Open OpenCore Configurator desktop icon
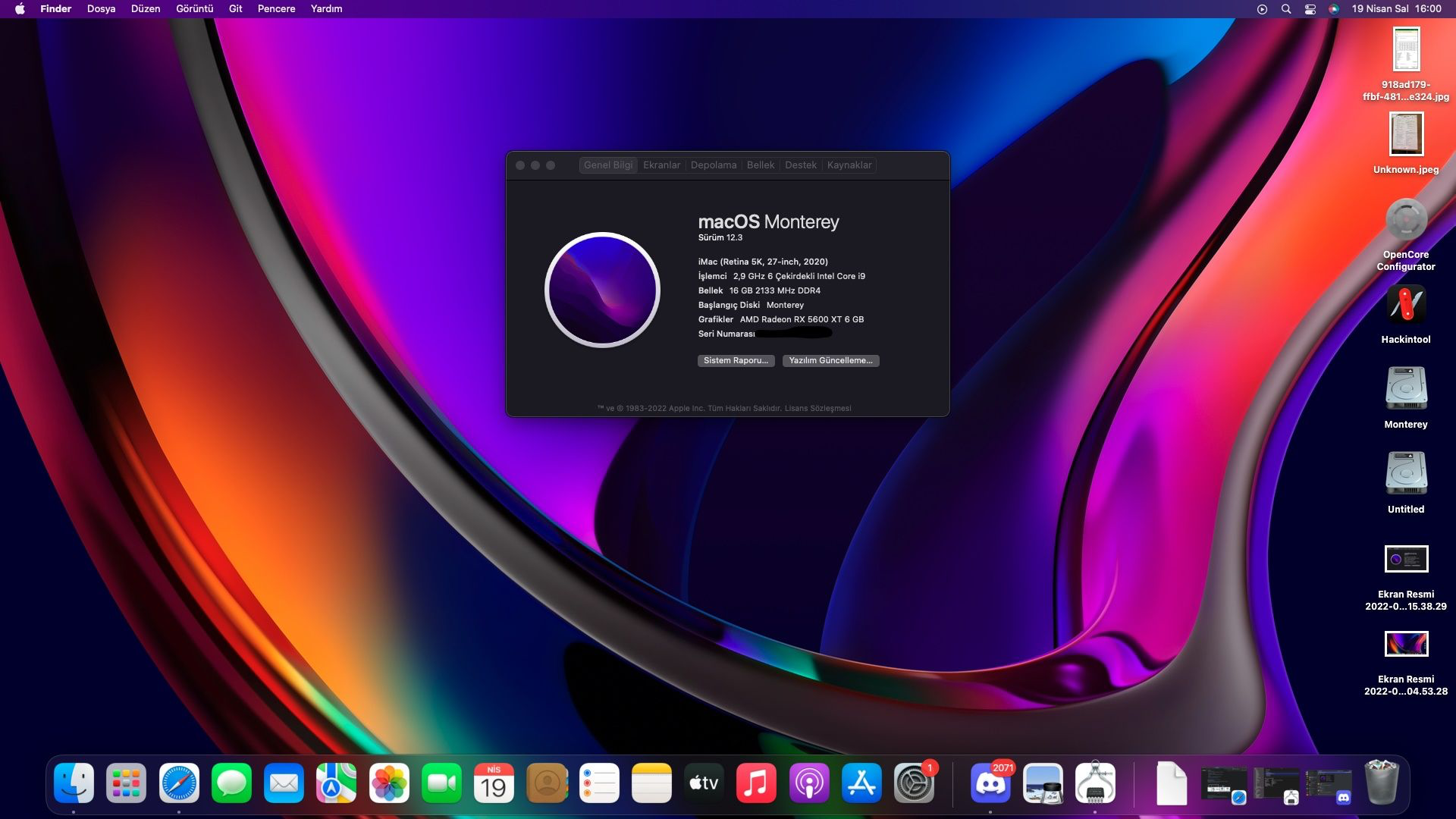This screenshot has width=1456, height=819. click(1405, 221)
